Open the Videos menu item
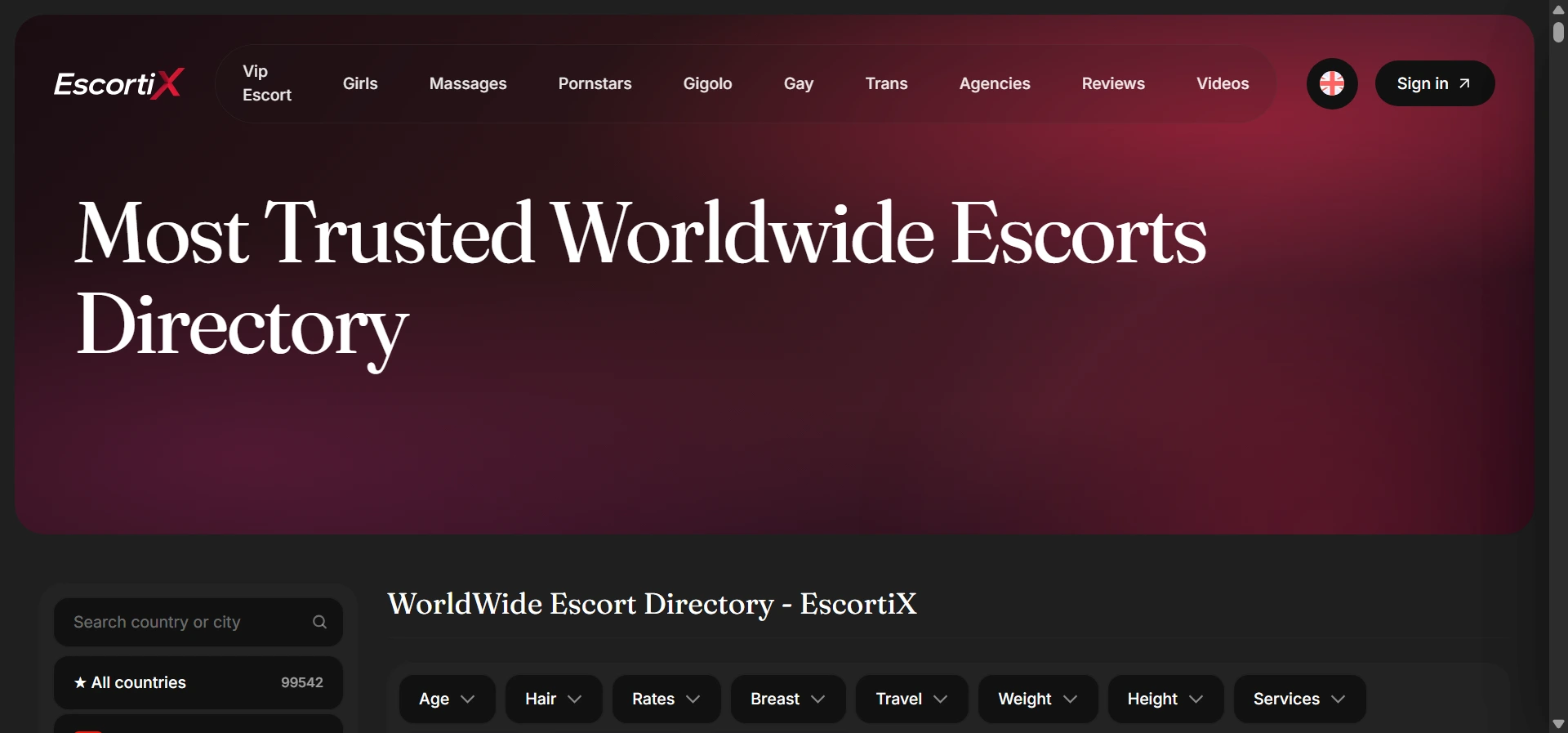 coord(1223,83)
